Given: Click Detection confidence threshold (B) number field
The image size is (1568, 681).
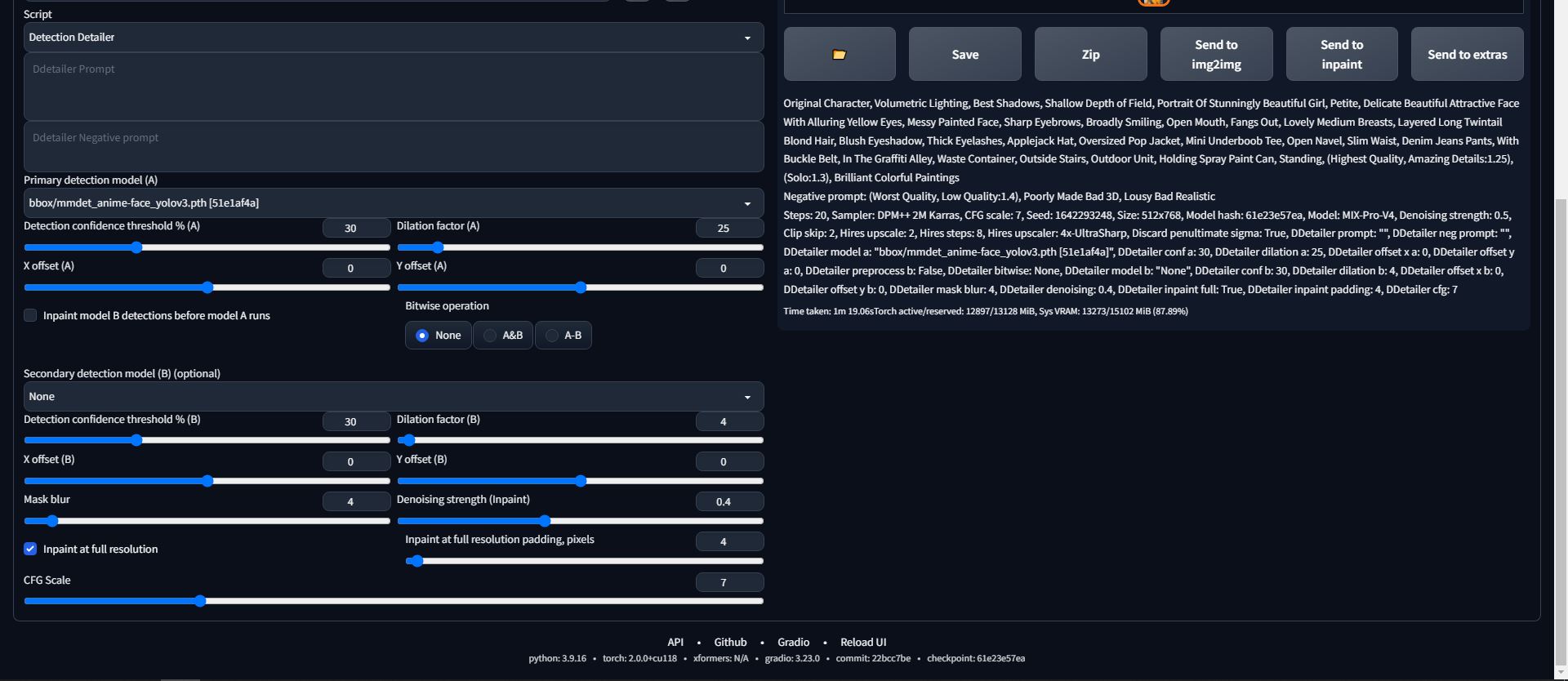Looking at the screenshot, I should 356,421.
